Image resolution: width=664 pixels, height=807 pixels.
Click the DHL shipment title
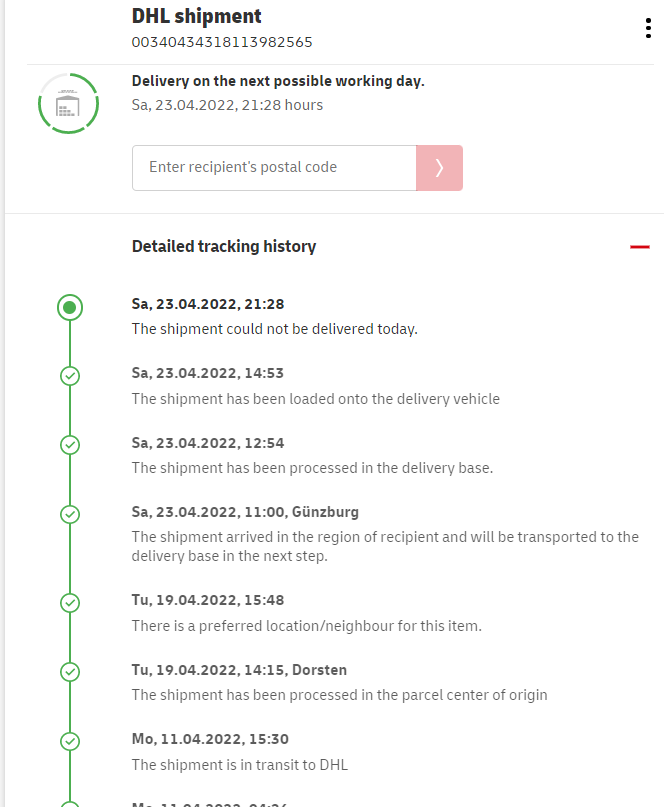coord(196,16)
